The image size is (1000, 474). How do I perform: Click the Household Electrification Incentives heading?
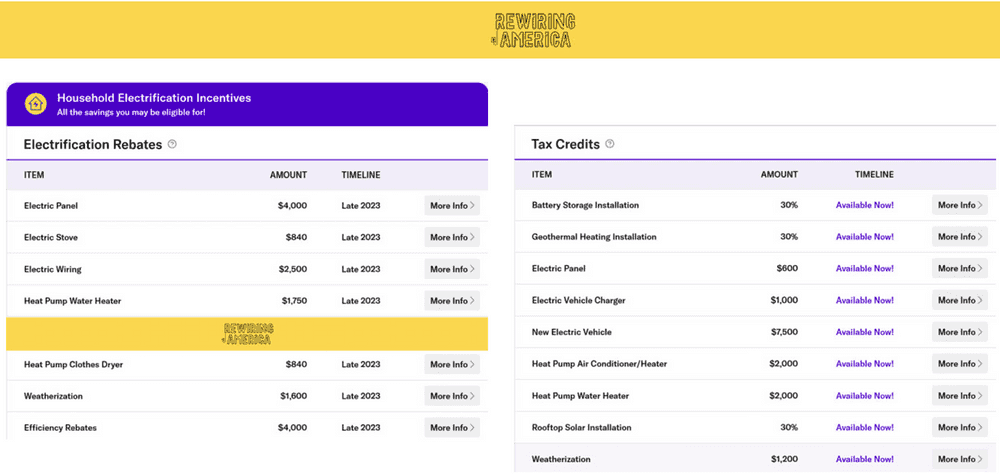tap(154, 98)
